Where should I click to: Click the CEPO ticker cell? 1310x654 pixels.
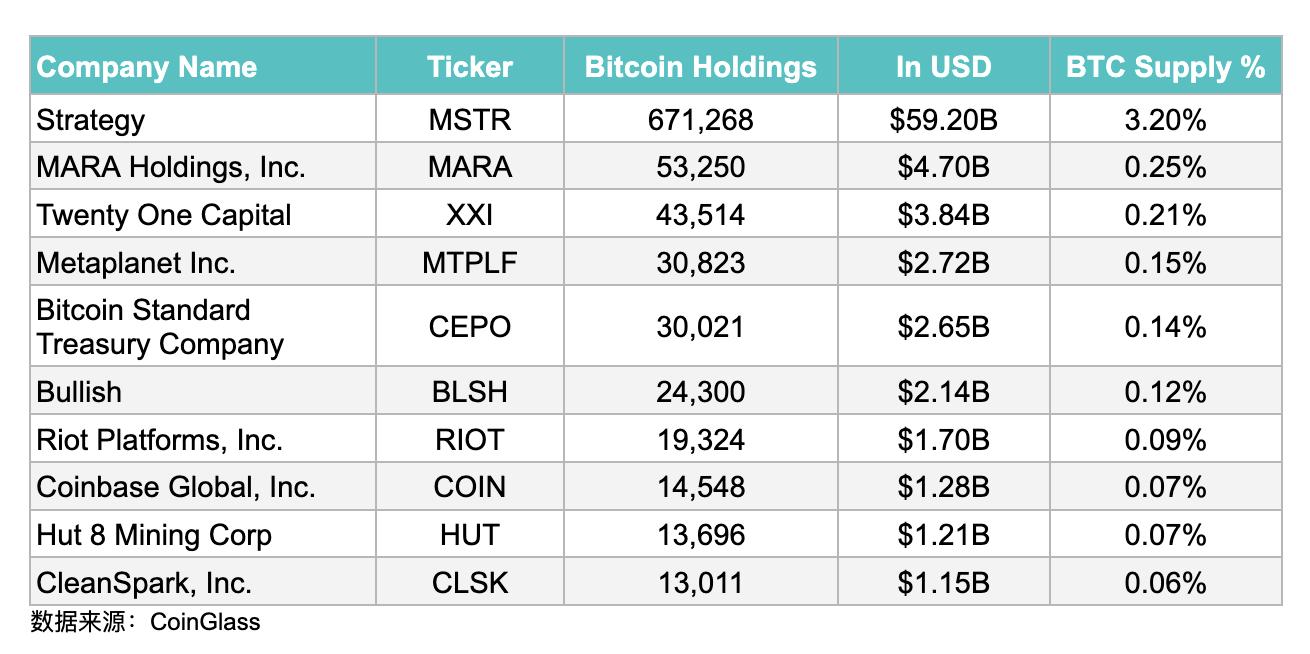[469, 327]
